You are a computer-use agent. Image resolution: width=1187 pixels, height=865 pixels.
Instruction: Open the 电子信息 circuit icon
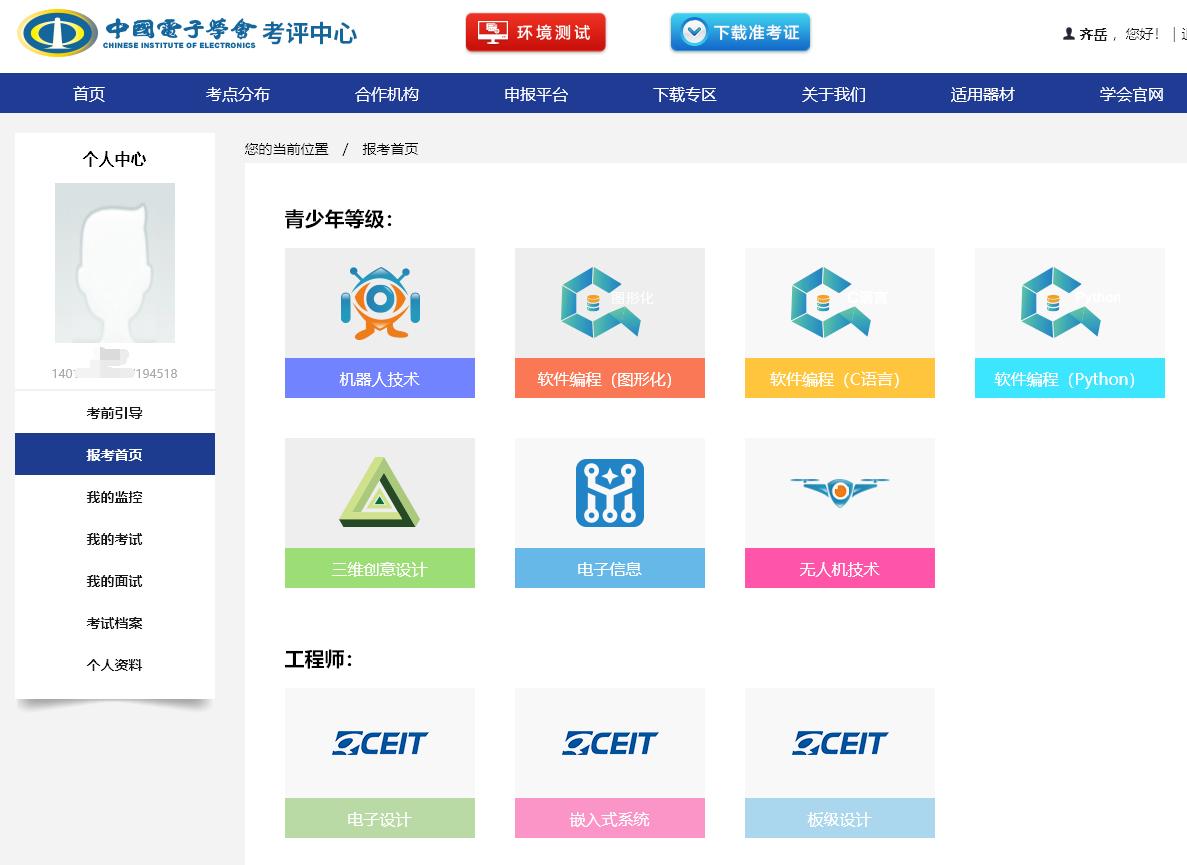pyautogui.click(x=609, y=492)
